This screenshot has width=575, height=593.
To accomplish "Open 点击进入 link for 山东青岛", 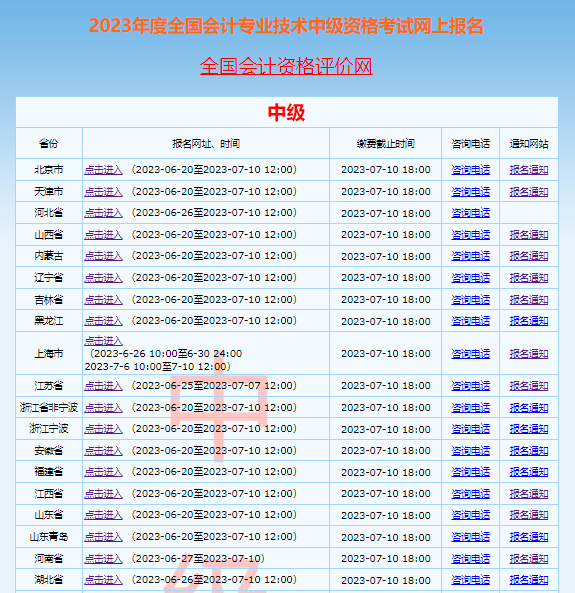I will pos(103,537).
